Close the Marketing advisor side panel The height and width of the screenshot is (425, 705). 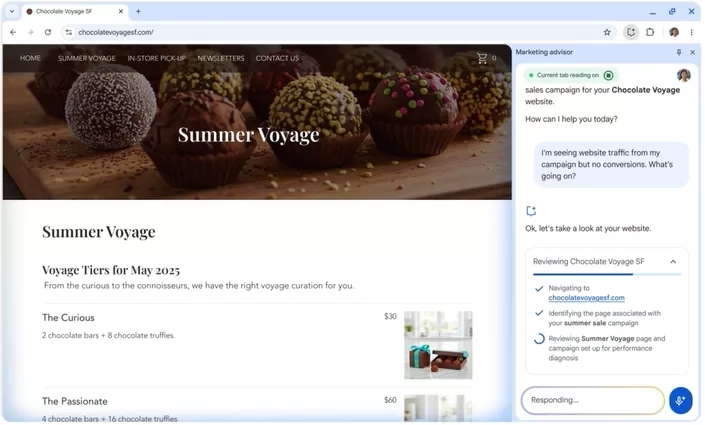pos(692,53)
